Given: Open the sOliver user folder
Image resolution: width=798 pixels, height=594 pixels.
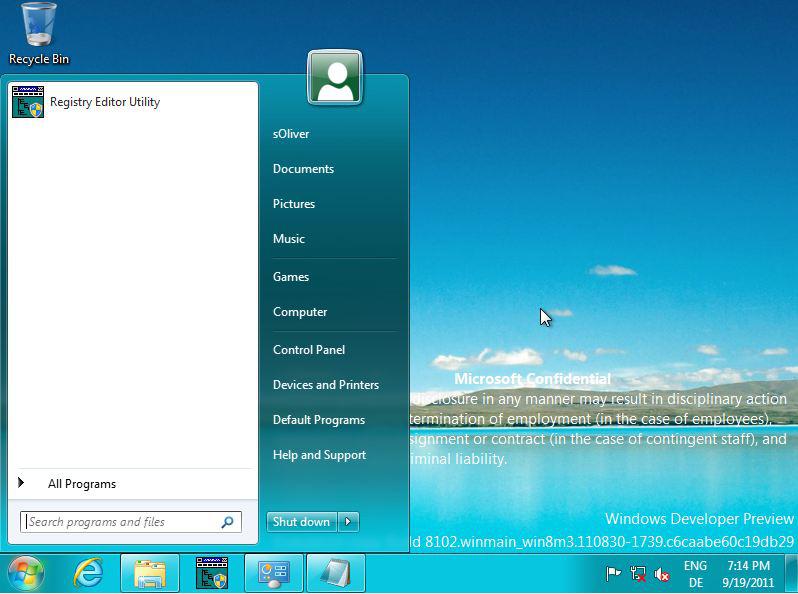Looking at the screenshot, I should [291, 134].
